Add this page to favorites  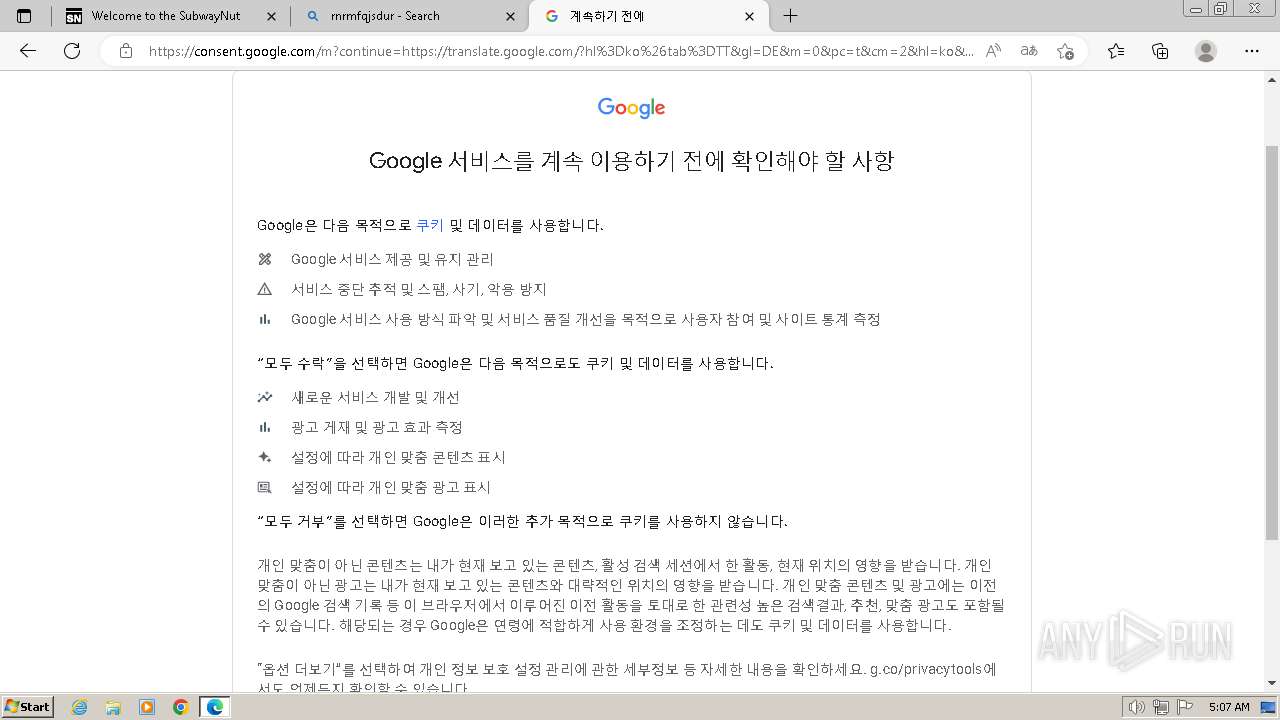1065,51
